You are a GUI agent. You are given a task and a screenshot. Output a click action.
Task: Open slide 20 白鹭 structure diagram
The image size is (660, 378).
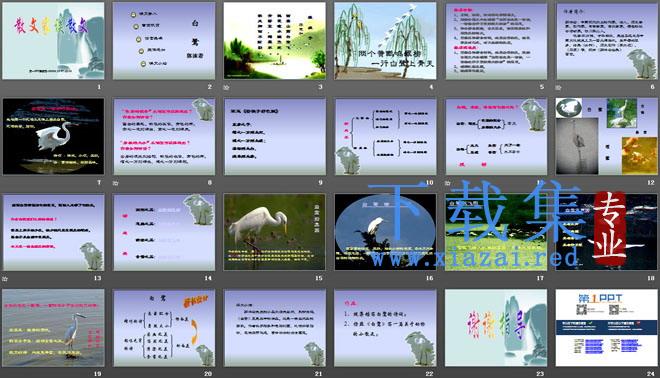point(164,327)
